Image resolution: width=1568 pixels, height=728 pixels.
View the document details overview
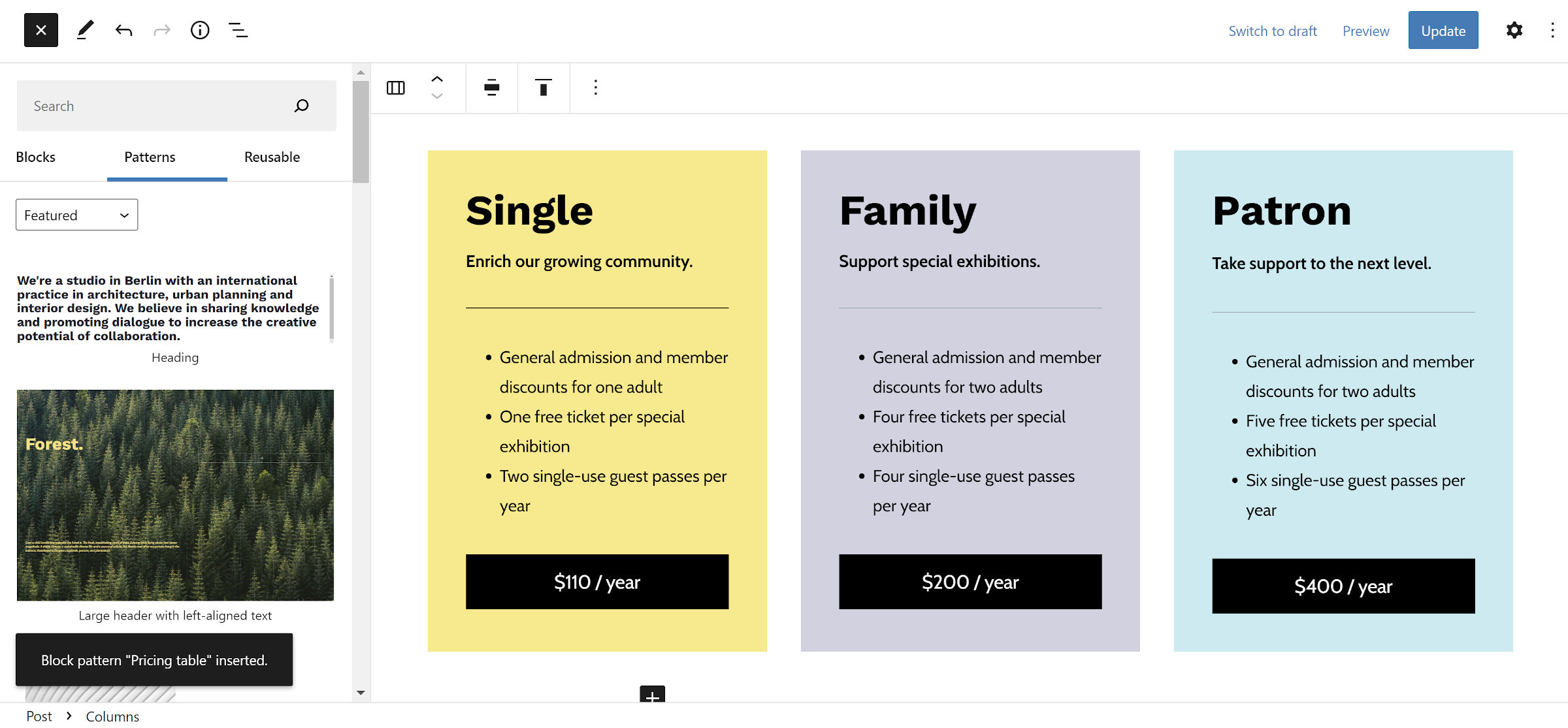tap(200, 30)
